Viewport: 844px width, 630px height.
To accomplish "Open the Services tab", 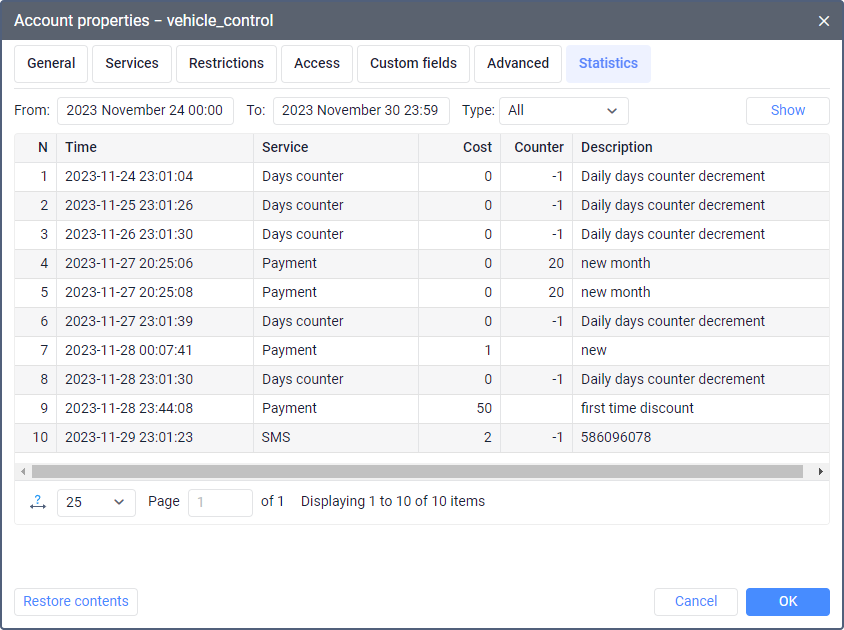I will point(132,63).
